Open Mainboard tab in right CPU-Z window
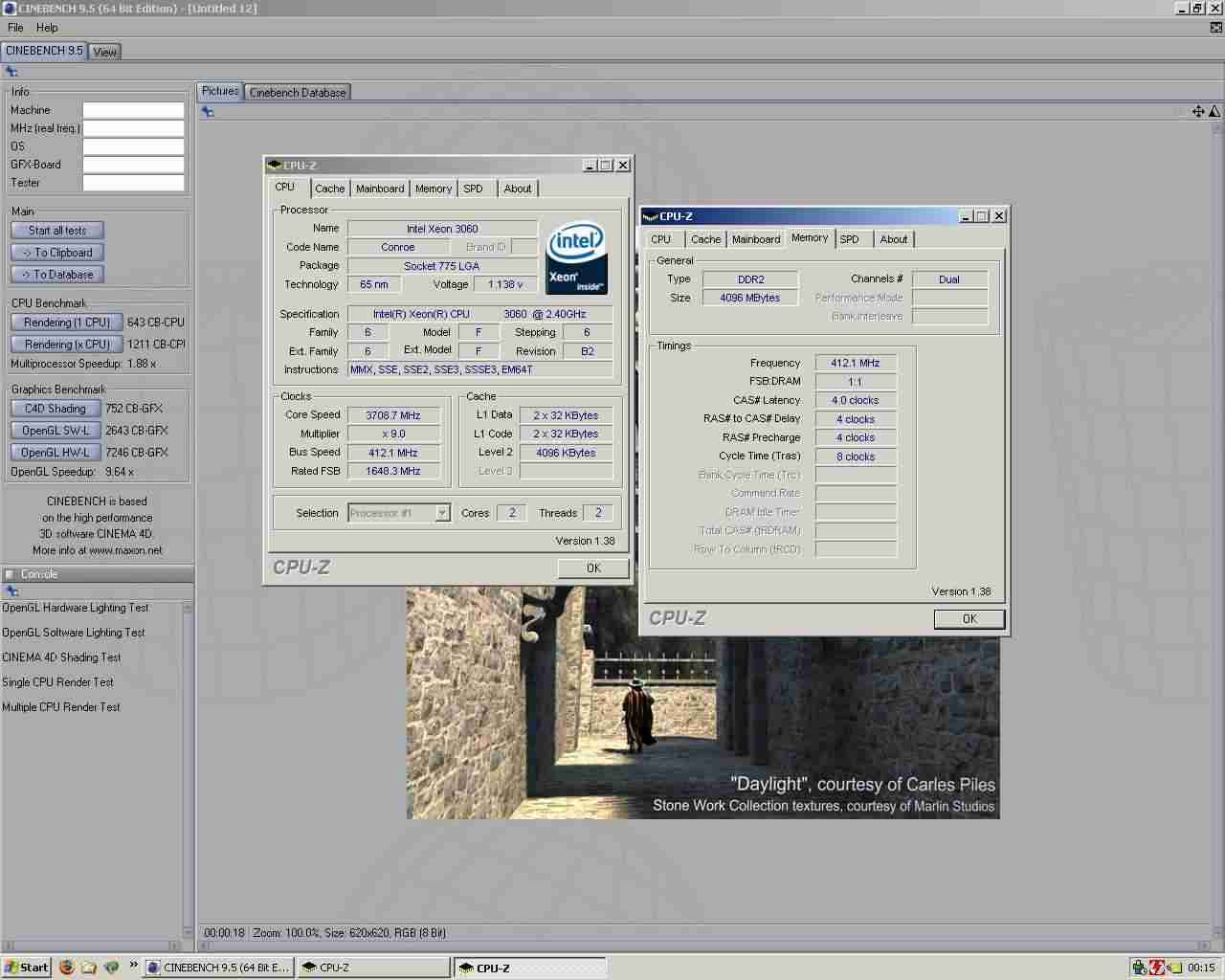This screenshot has height=980, width=1225. (756, 239)
